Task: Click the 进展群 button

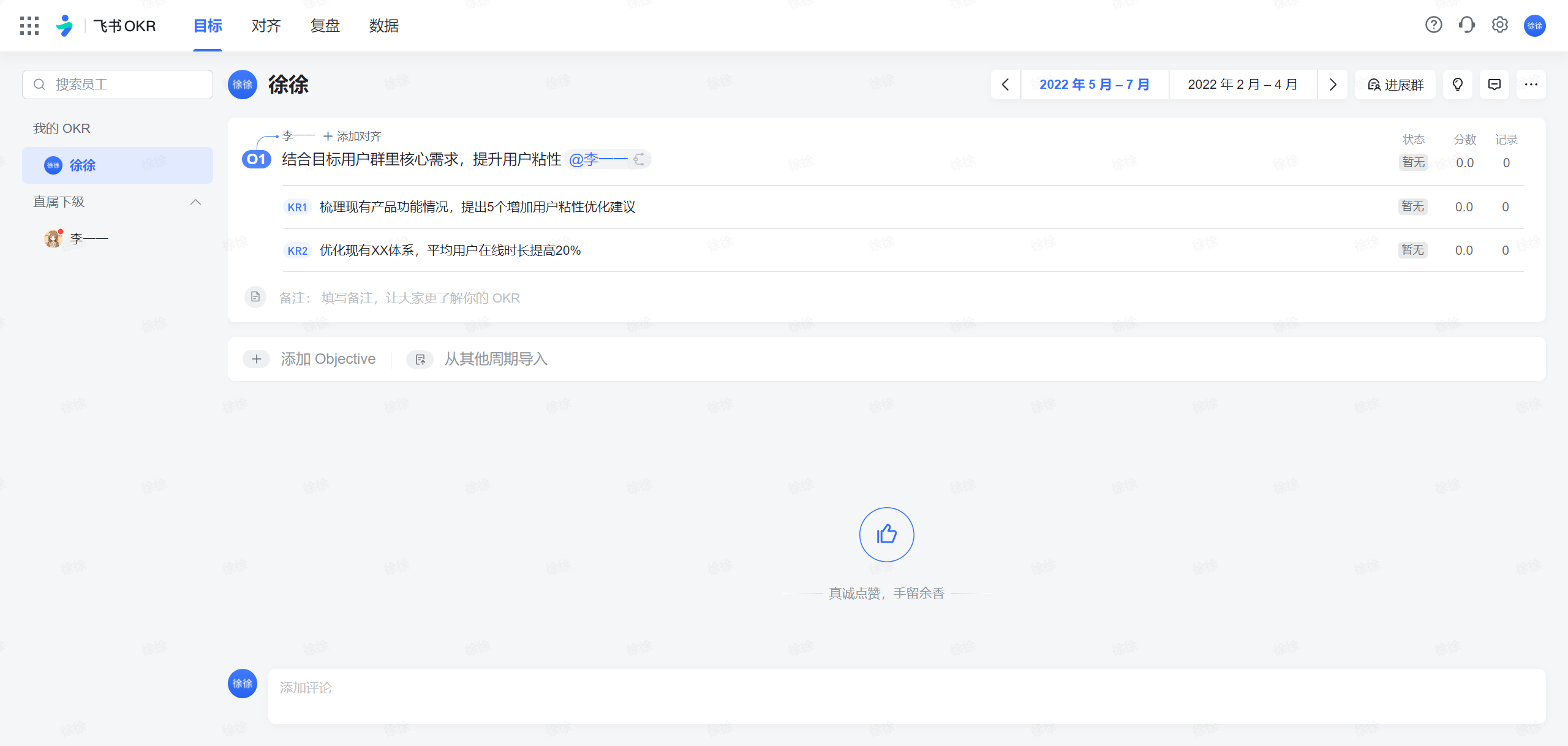Action: [x=1395, y=85]
